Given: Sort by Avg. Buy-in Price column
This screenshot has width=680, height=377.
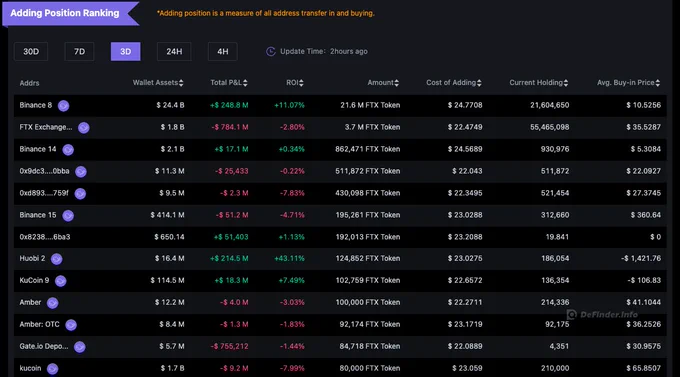Looking at the screenshot, I should [x=629, y=82].
